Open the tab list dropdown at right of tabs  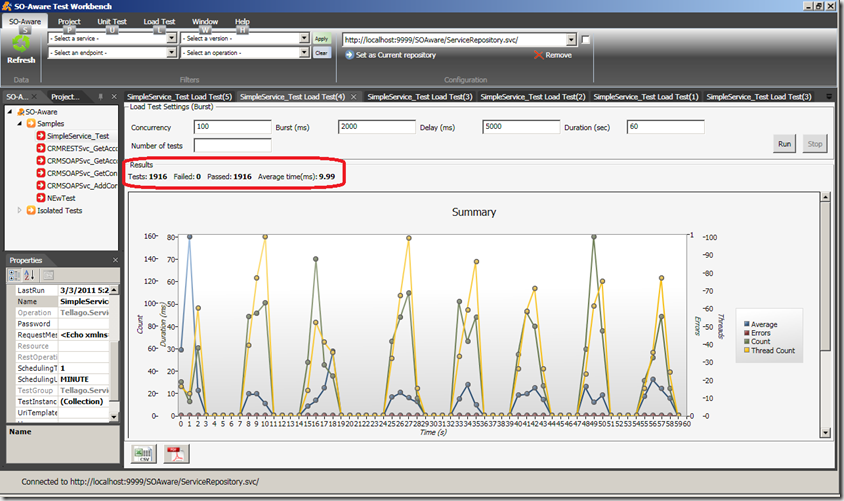tap(829, 96)
